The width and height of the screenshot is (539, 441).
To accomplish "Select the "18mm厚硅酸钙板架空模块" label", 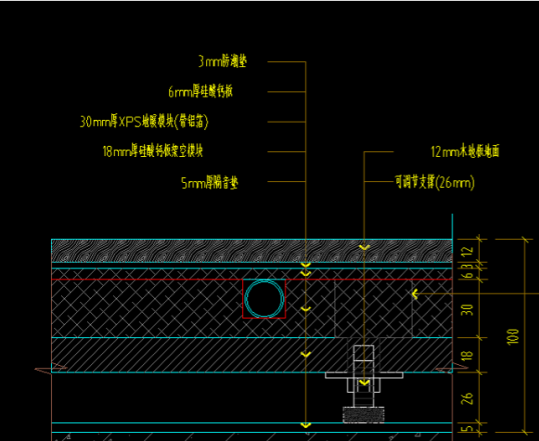I will point(153,151).
